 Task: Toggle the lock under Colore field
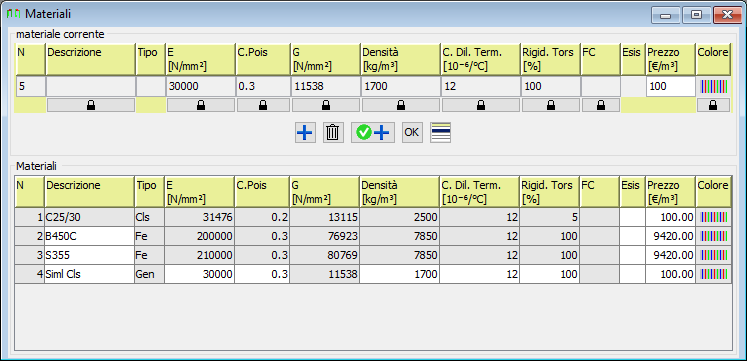713,105
